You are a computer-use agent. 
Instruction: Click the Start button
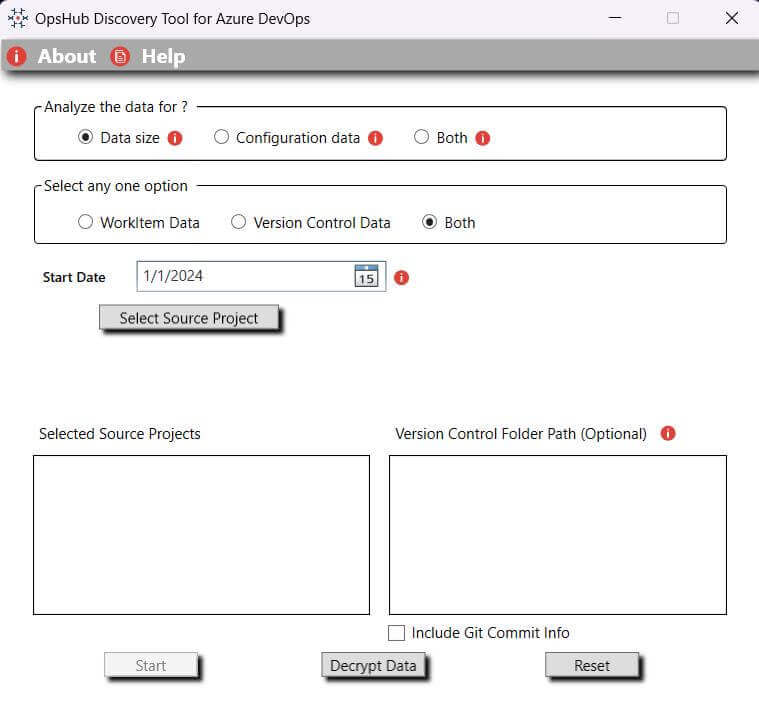click(151, 665)
